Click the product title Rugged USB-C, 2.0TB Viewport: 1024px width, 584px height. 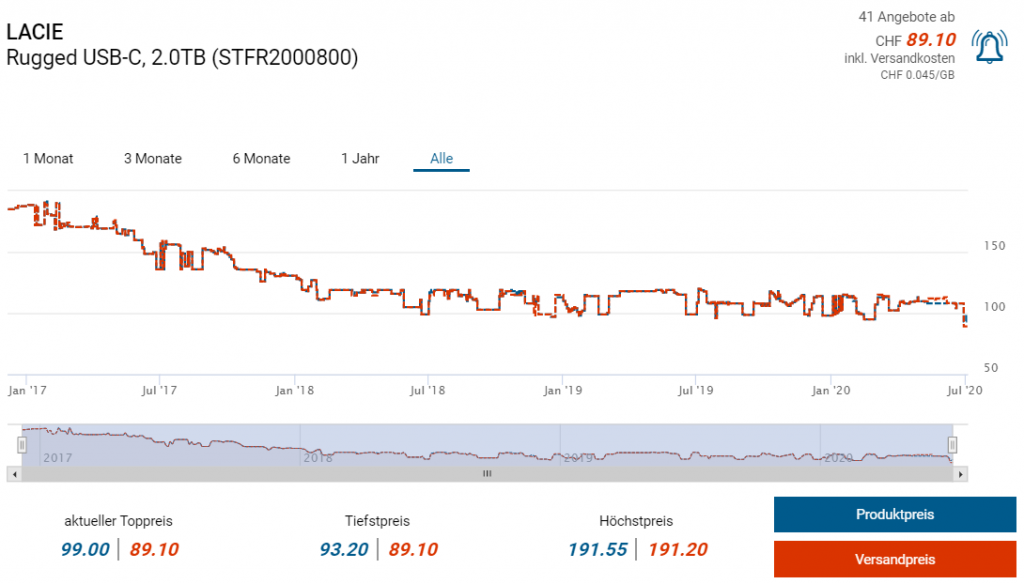(x=182, y=58)
